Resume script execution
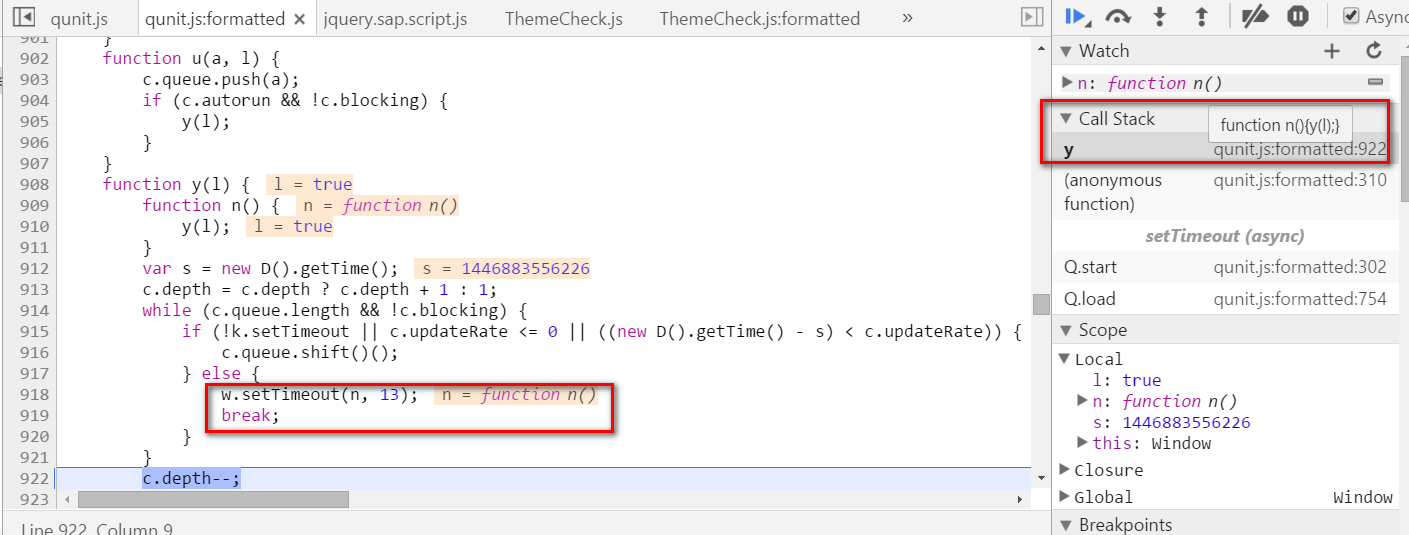 [1077, 16]
